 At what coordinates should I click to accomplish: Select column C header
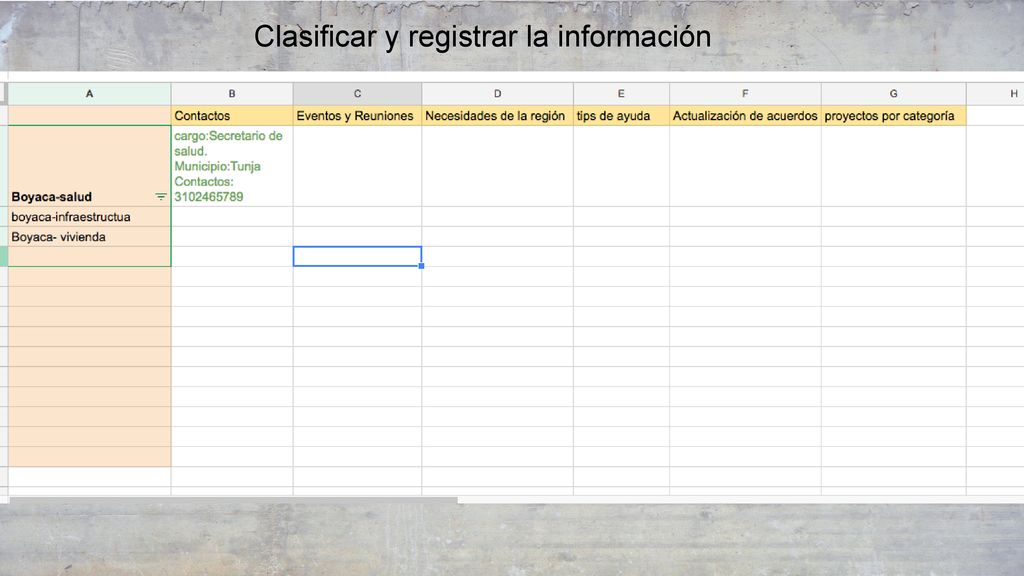coord(357,93)
